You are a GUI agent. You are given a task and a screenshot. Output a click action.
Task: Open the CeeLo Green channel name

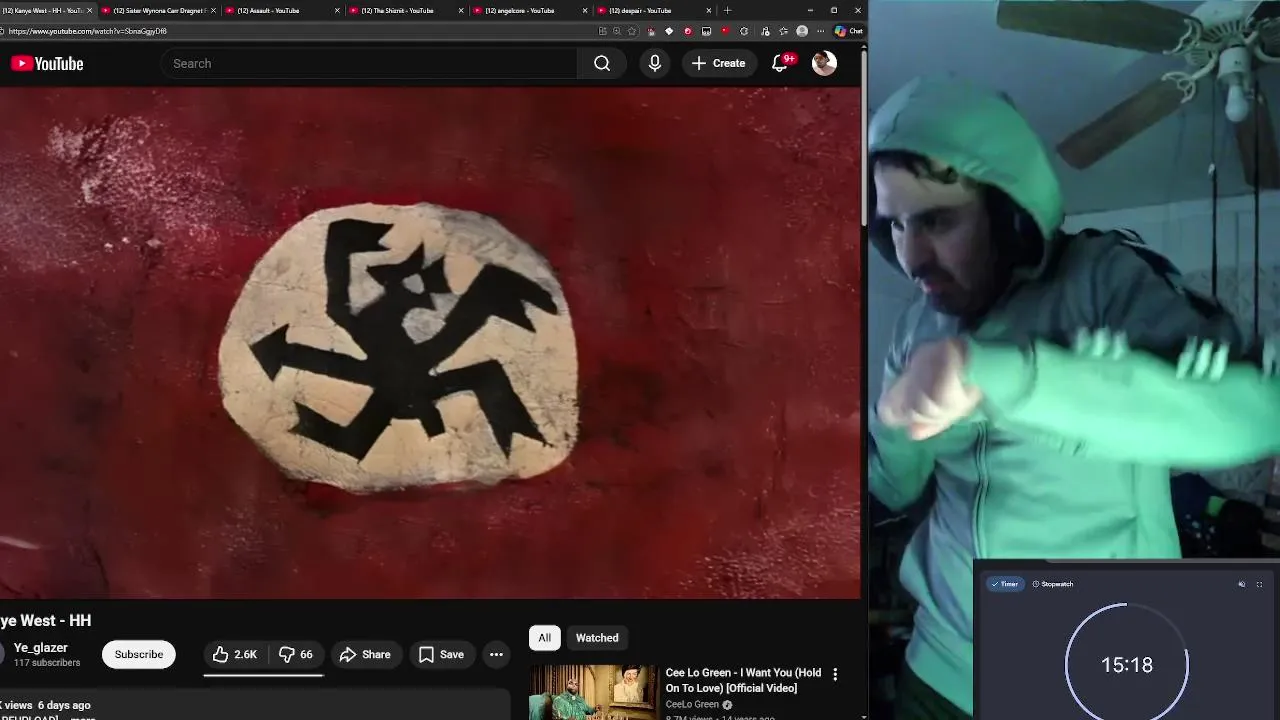pos(692,704)
